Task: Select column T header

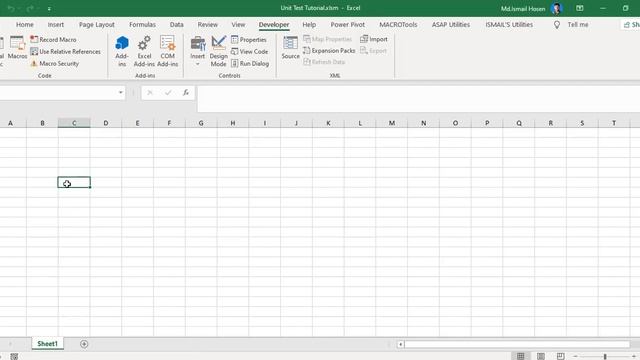Action: tap(614, 123)
